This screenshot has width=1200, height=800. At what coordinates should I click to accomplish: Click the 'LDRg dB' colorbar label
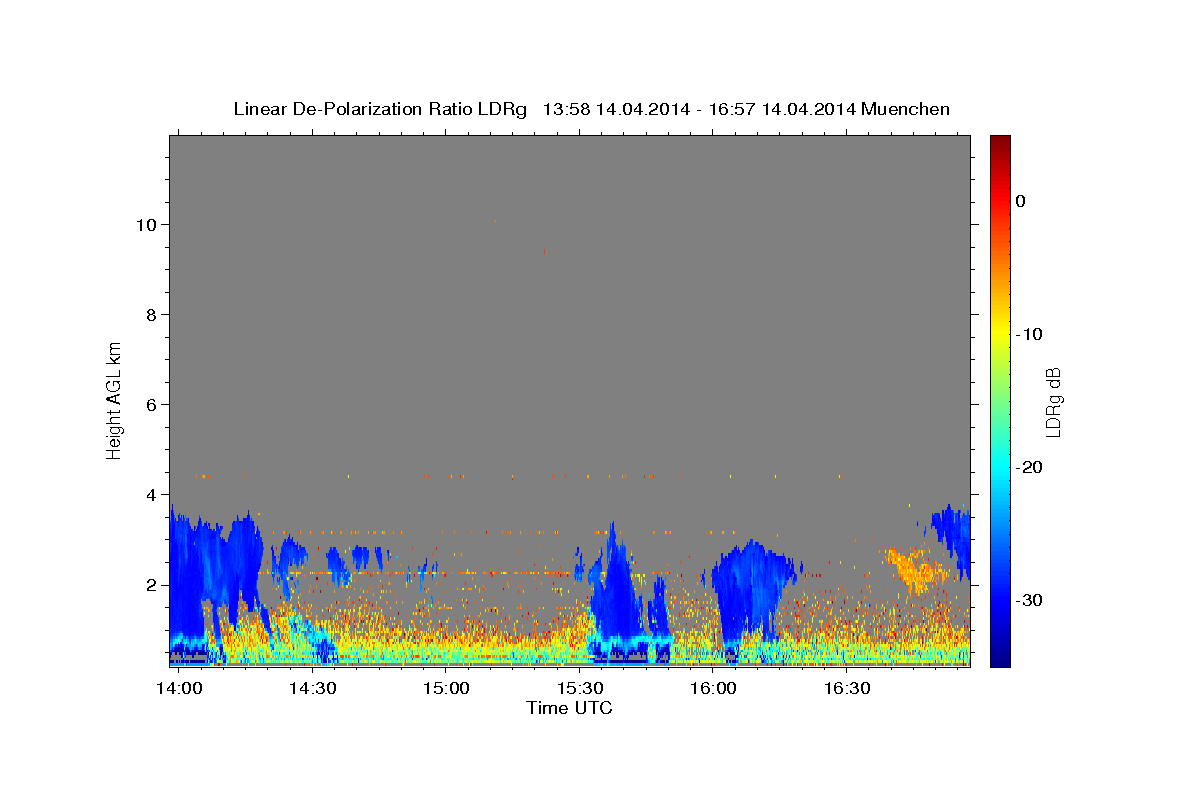pyautogui.click(x=1052, y=402)
